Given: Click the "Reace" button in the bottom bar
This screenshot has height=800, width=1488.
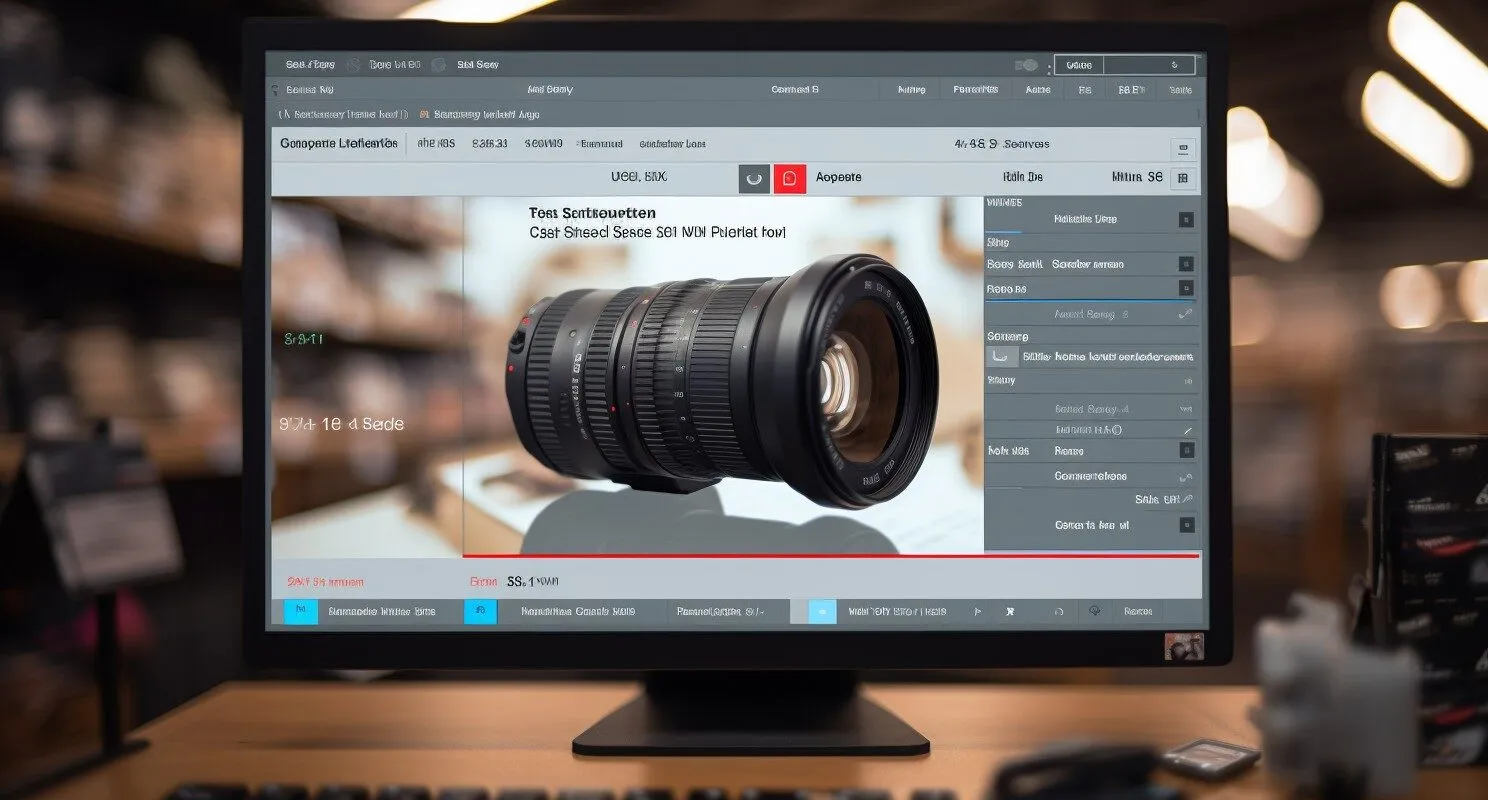Looking at the screenshot, I should (1138, 611).
